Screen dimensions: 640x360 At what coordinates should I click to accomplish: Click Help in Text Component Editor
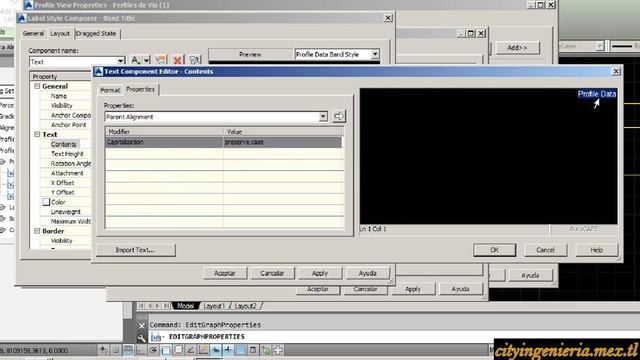[597, 250]
